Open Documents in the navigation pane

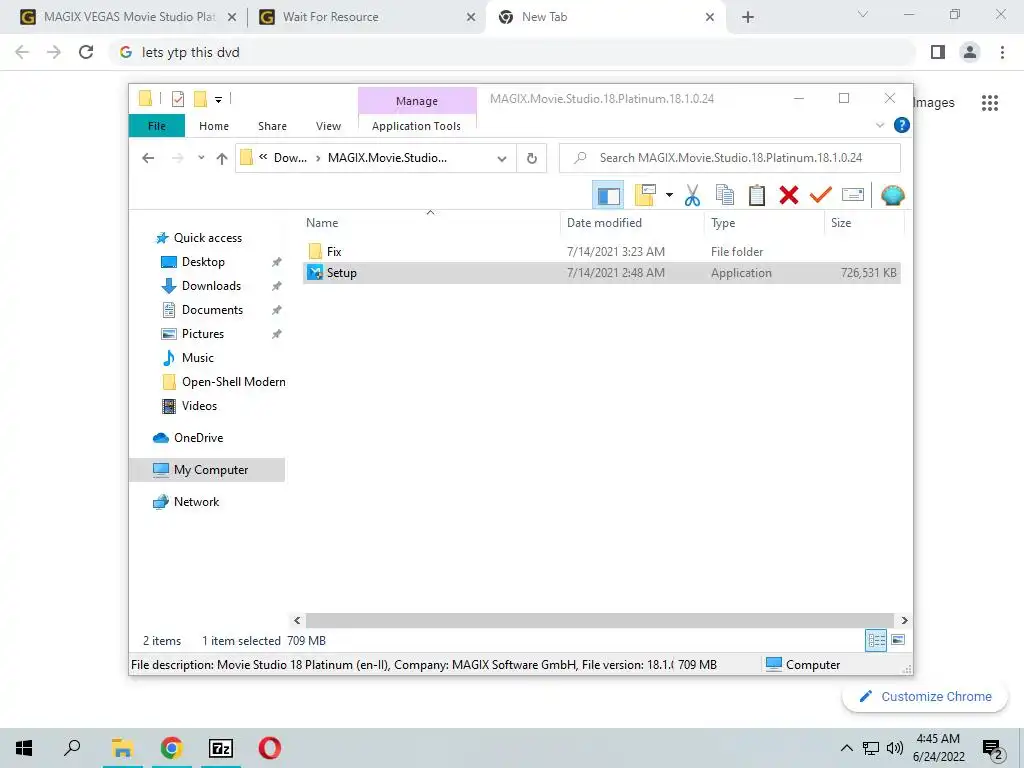(x=212, y=310)
